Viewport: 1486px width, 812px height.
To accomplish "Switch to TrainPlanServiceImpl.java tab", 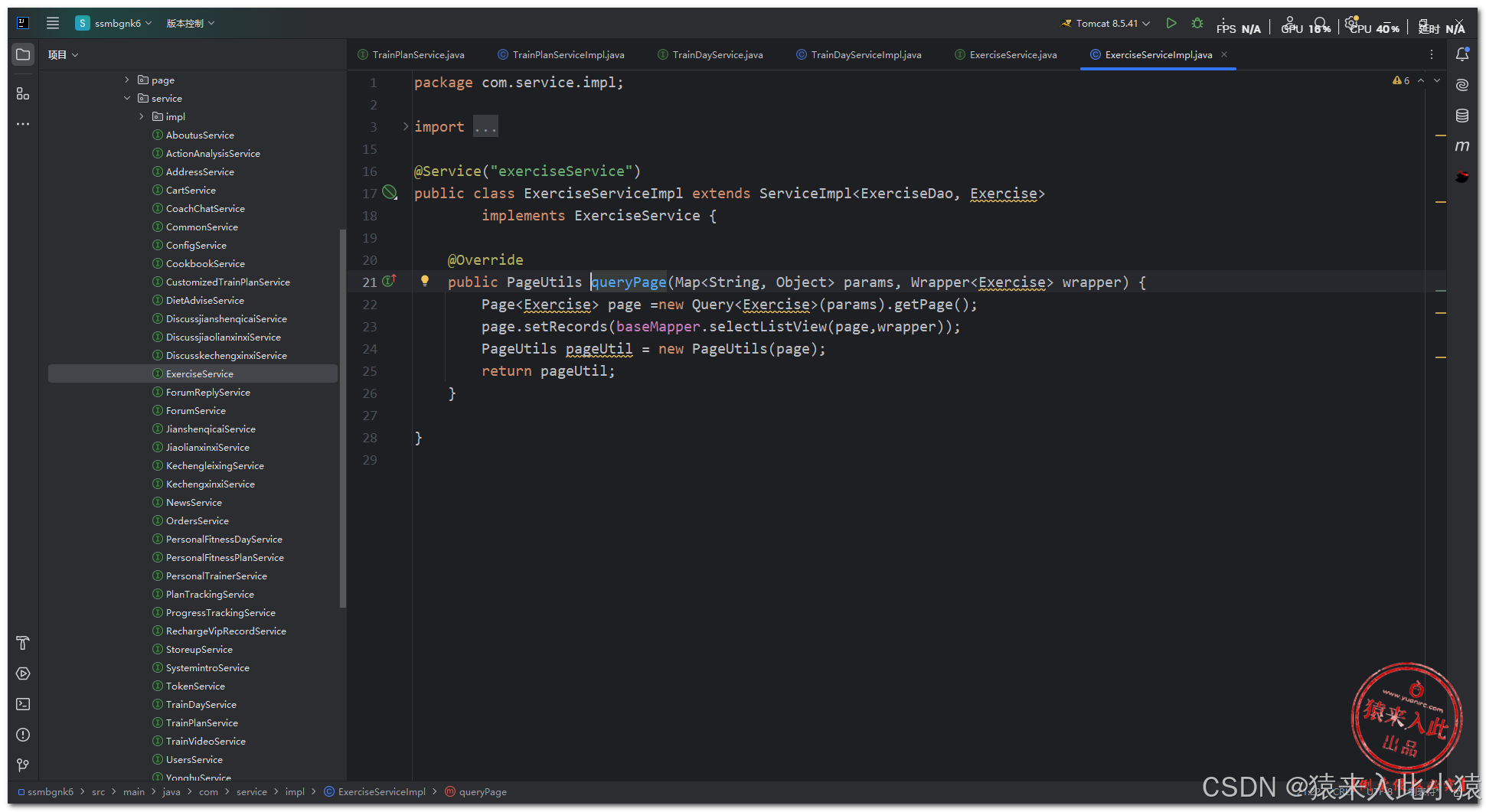I will (x=561, y=54).
